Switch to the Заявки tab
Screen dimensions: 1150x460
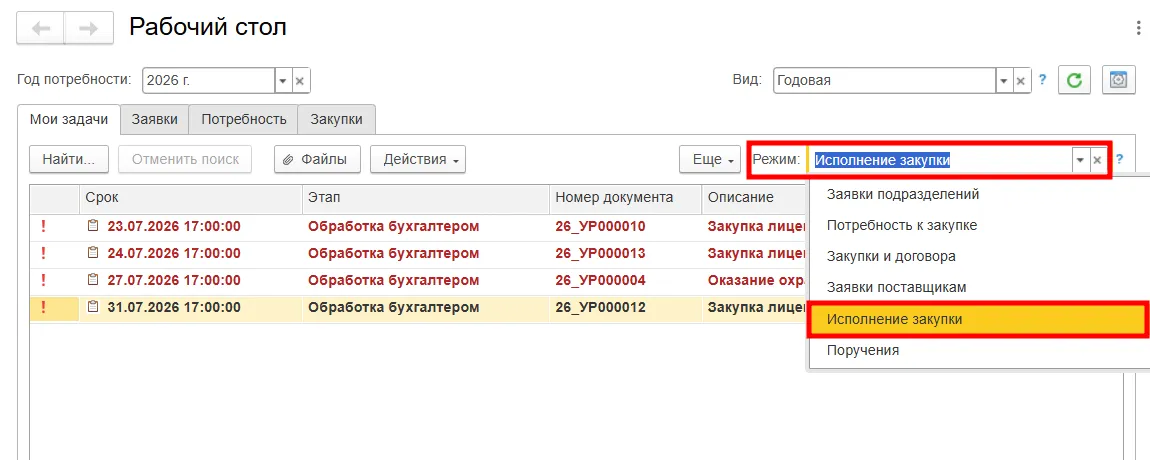[x=155, y=120]
